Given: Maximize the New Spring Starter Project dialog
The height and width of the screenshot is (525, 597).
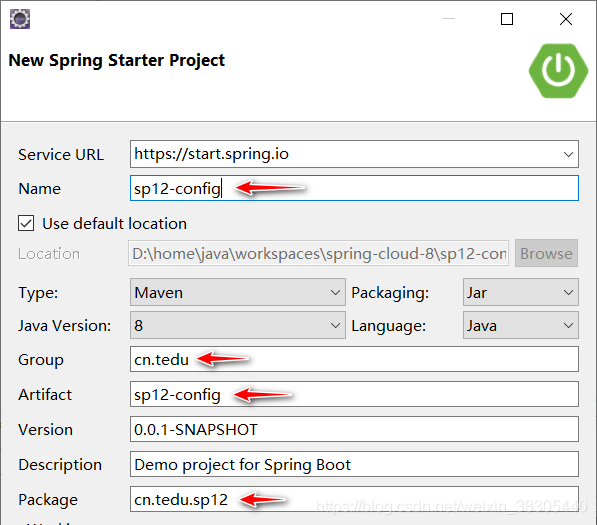Looking at the screenshot, I should pyautogui.click(x=507, y=19).
